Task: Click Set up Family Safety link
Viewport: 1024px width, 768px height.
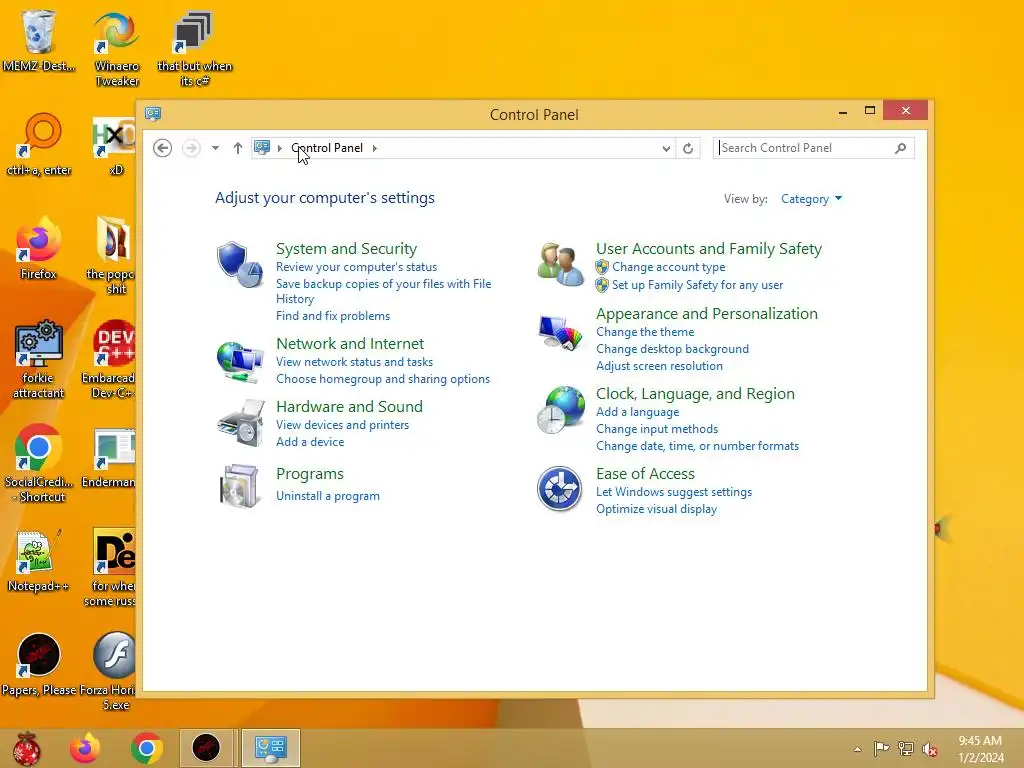Action: point(697,285)
